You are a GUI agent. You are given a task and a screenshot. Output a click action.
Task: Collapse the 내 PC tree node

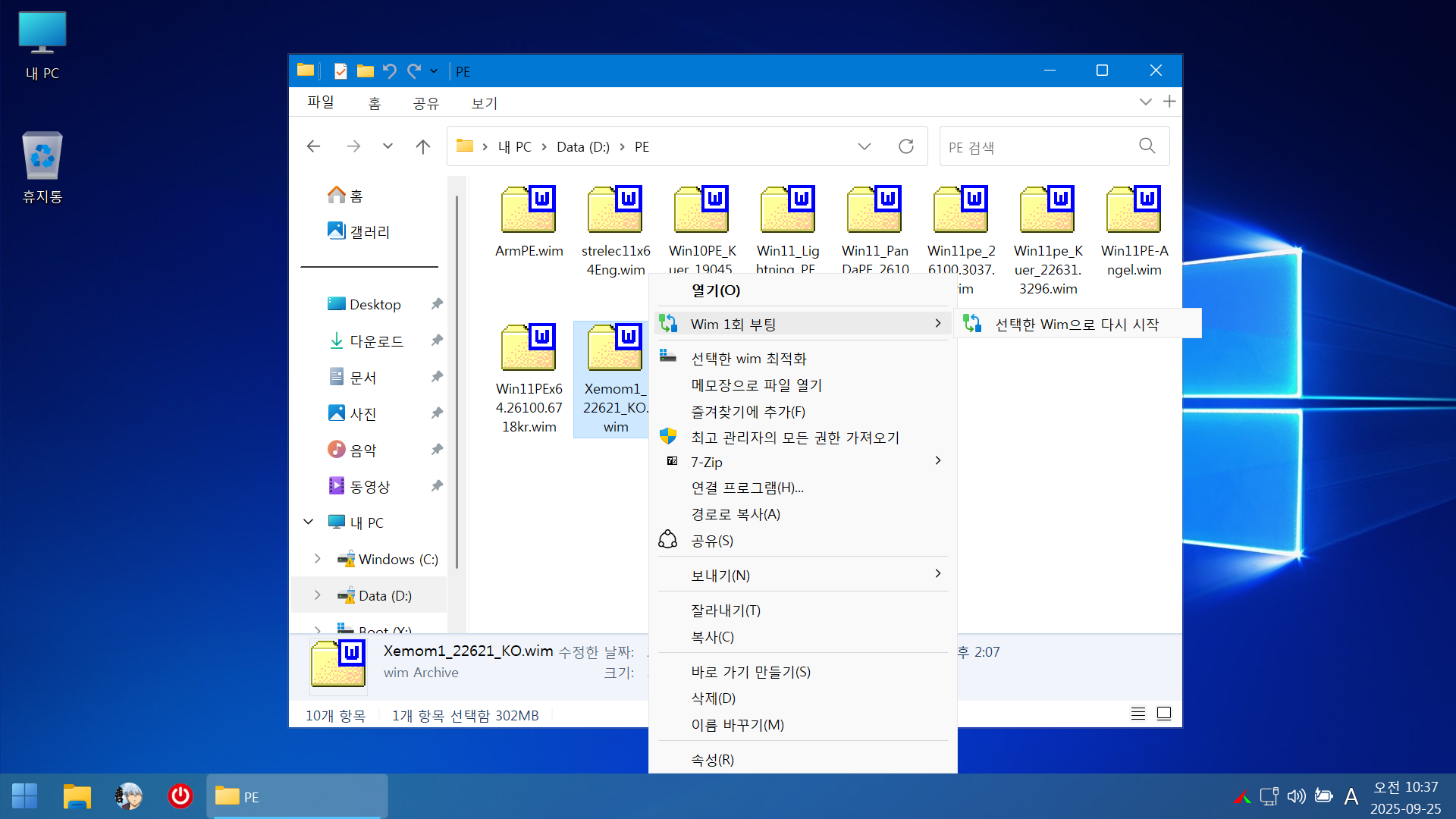(x=309, y=522)
